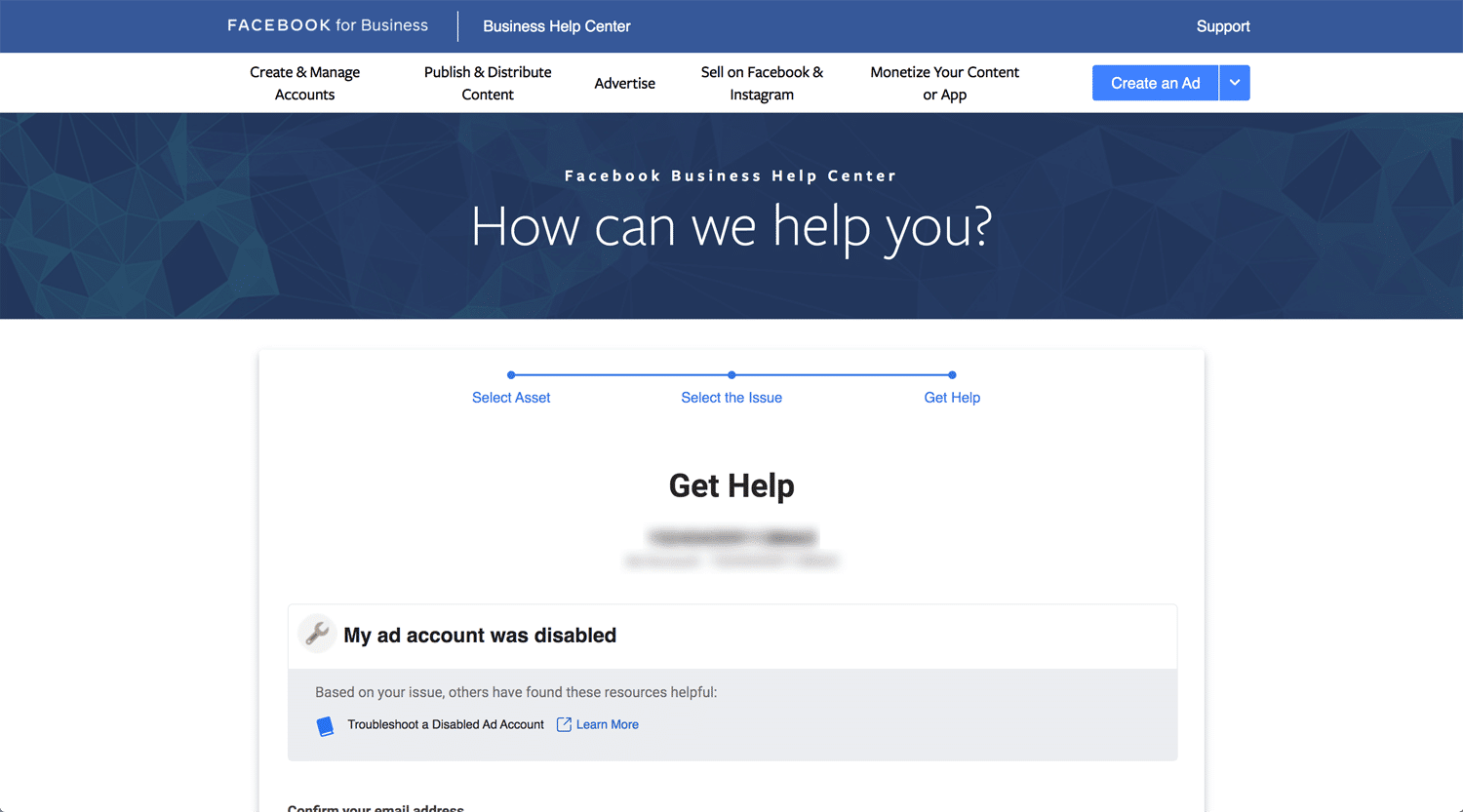Open Monetize Your Content or App menu

coord(944,83)
